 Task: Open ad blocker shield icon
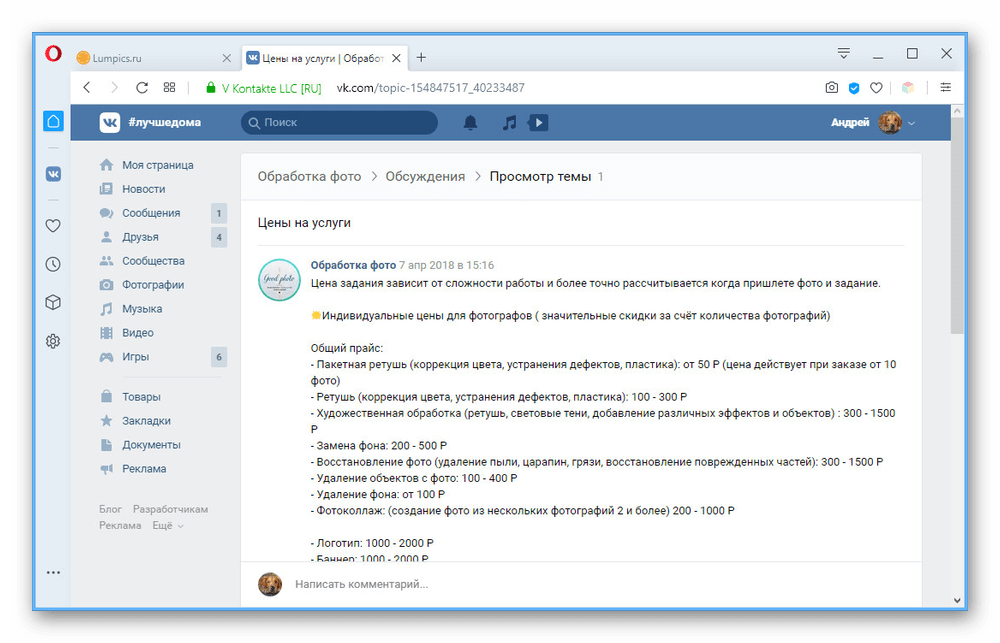tap(854, 88)
